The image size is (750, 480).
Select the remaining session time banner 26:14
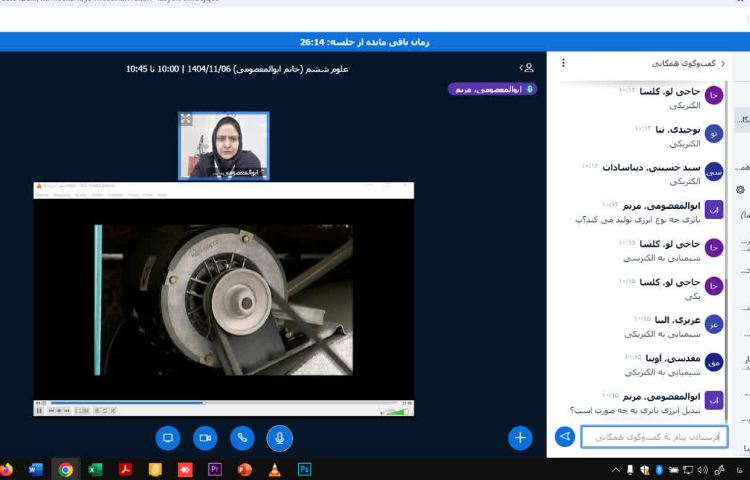coord(364,42)
